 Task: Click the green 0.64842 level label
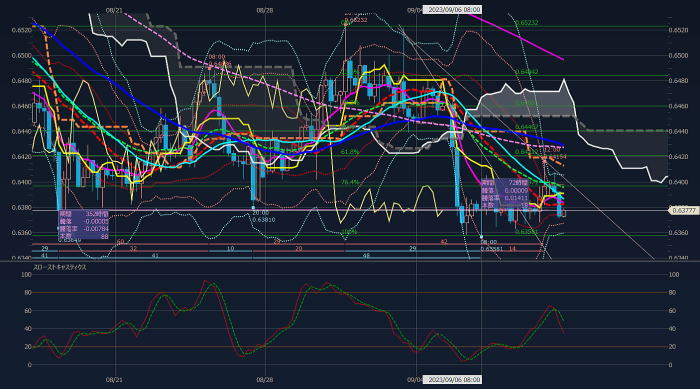click(526, 72)
